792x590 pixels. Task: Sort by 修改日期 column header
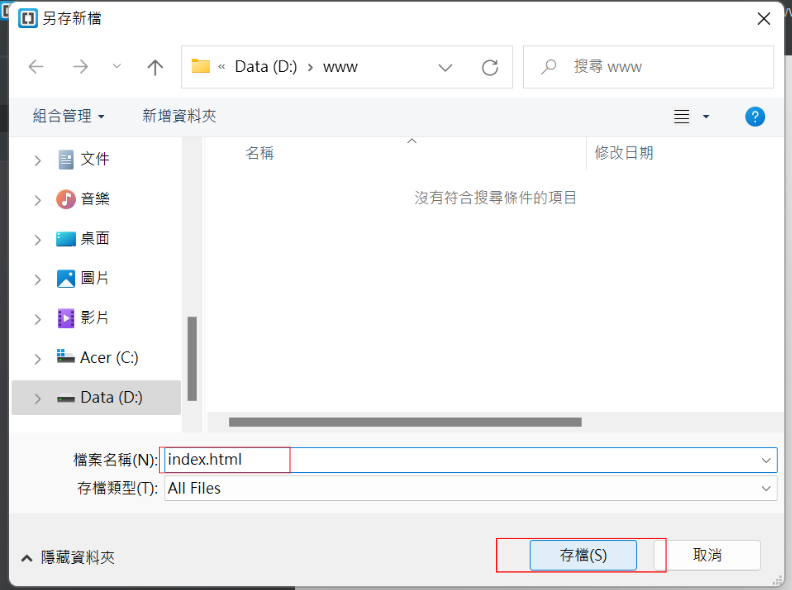pos(624,153)
